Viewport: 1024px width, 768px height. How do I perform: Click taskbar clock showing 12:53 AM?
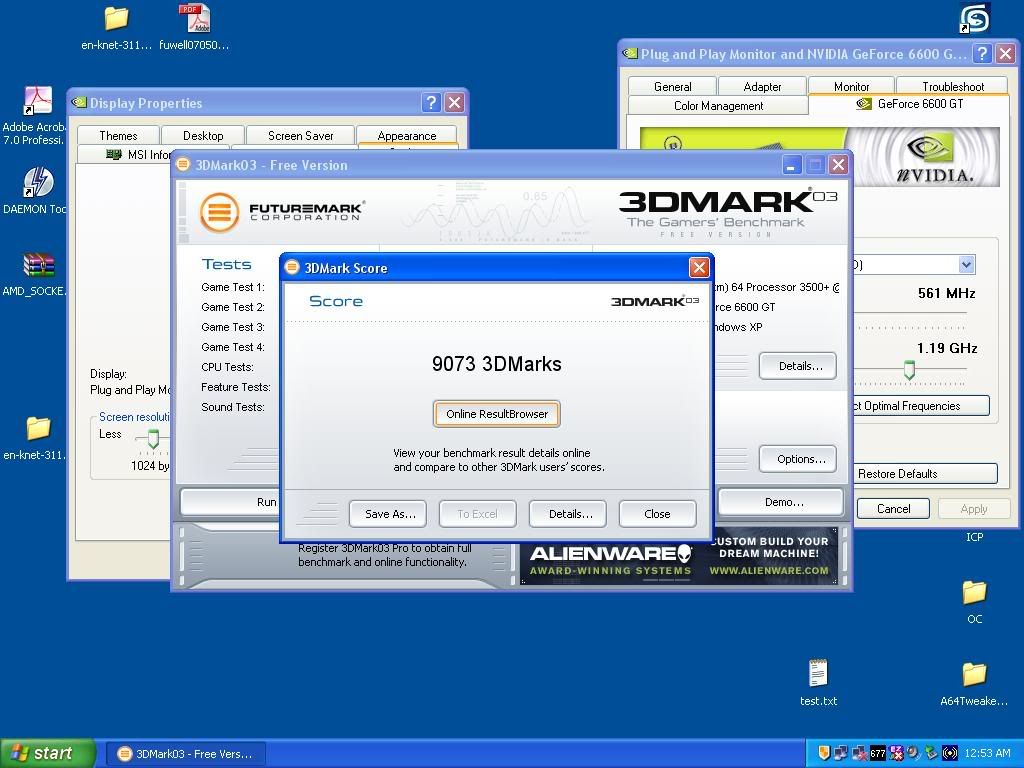pyautogui.click(x=987, y=753)
